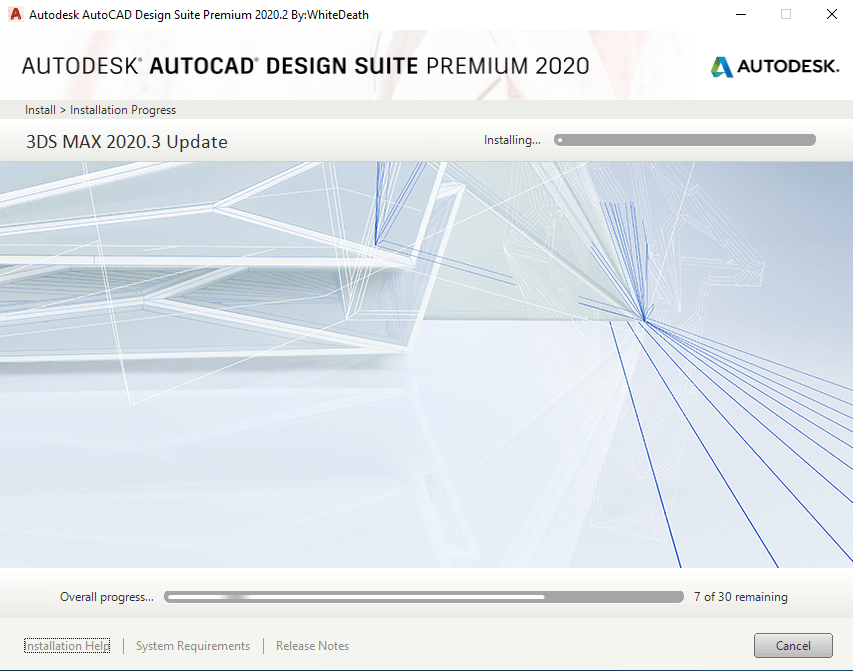This screenshot has width=853, height=671.
Task: Click the Cancel button
Action: tap(793, 645)
